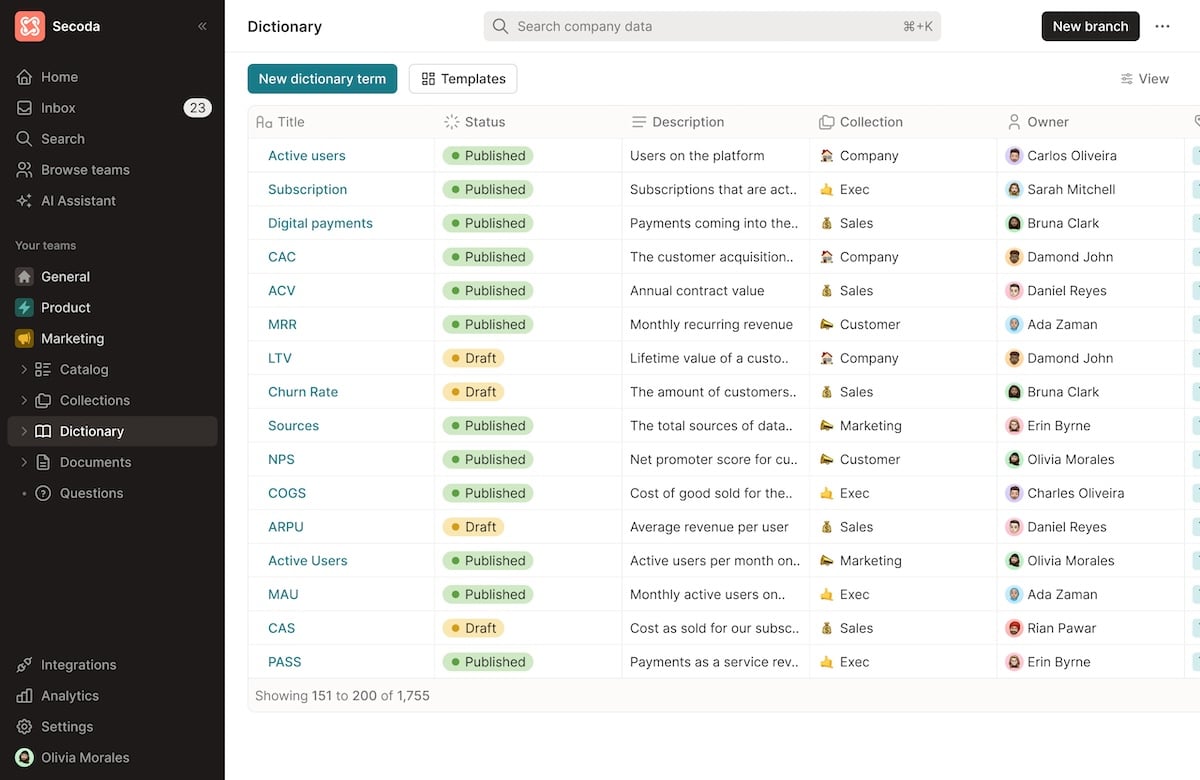The height and width of the screenshot is (780, 1200).
Task: Click the New dictionary term button
Action: coord(322,78)
